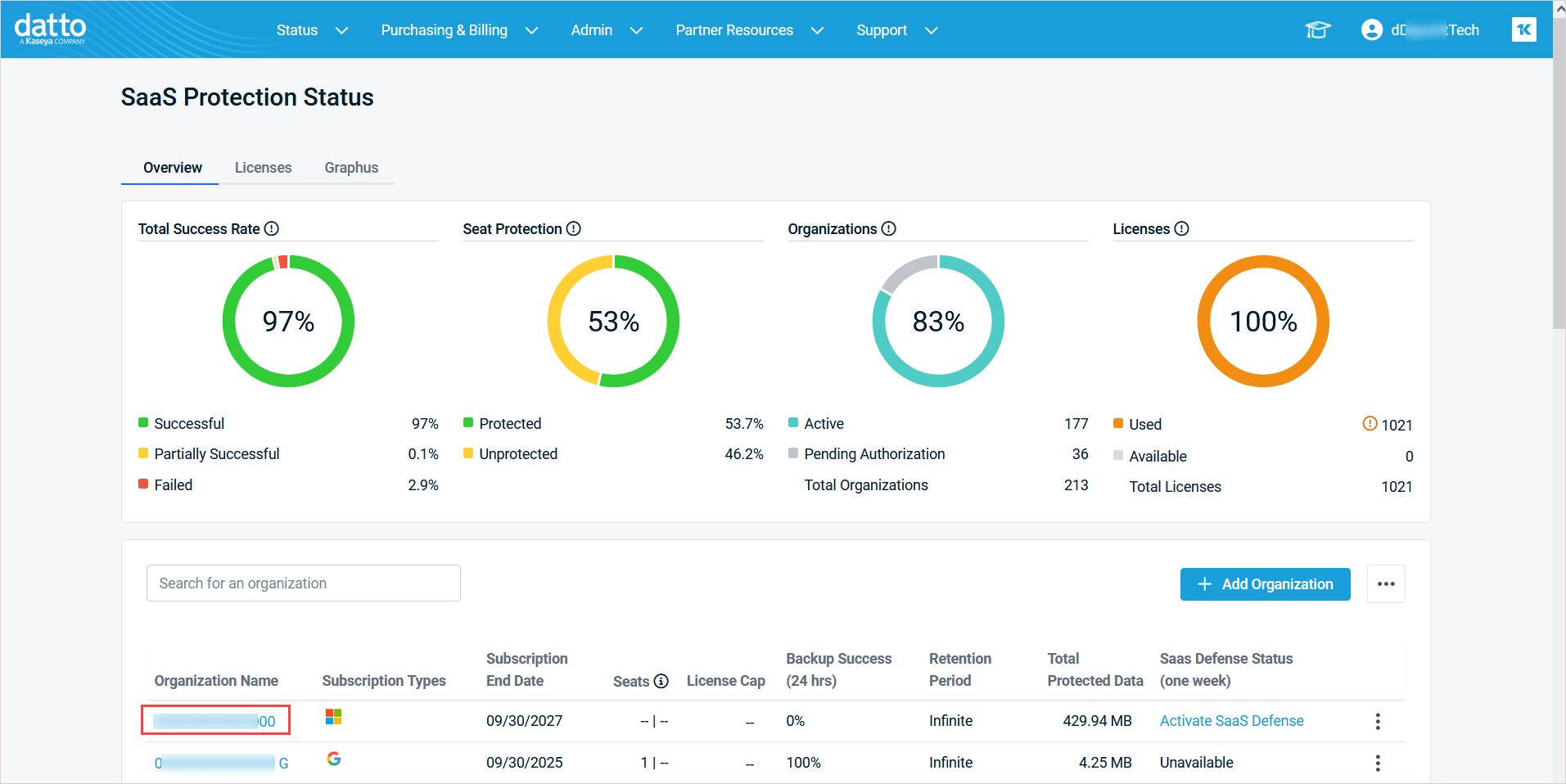Open the Kaseya K icon menu
The height and width of the screenshot is (784, 1566).
coord(1523,30)
